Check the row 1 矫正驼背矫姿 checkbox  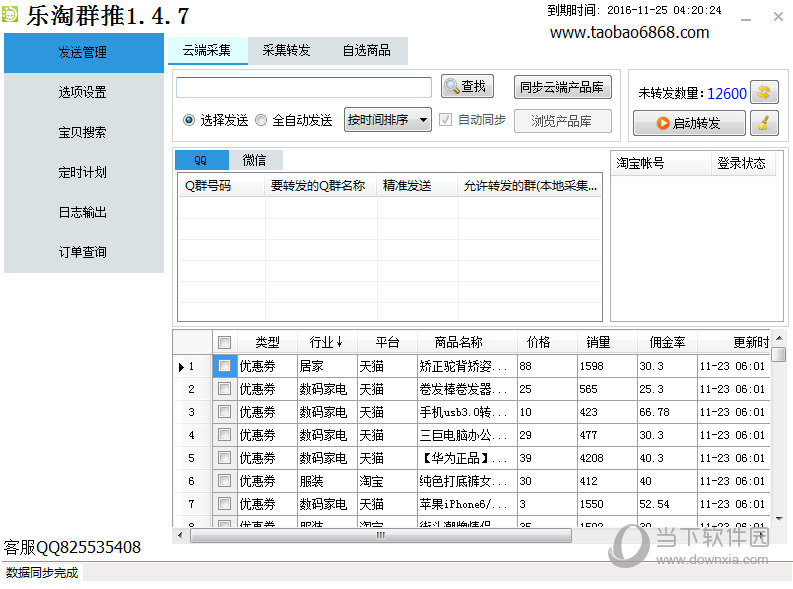[225, 366]
